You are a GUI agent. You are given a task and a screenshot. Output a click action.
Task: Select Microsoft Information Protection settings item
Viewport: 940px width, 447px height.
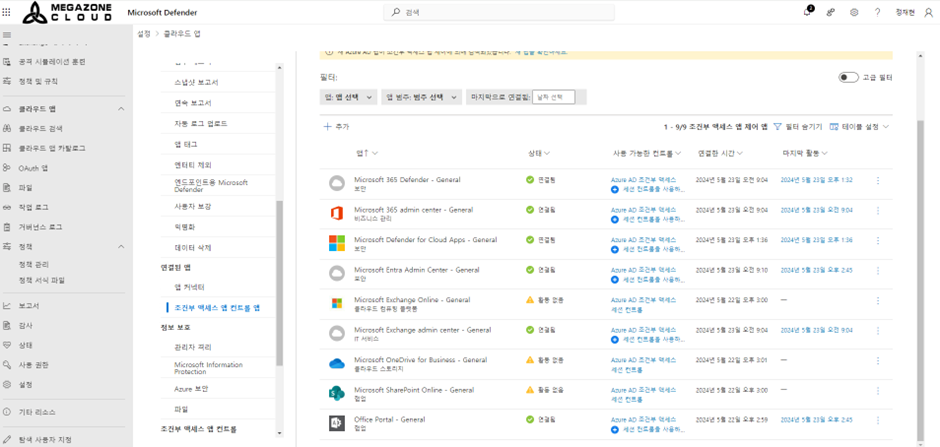pos(208,368)
